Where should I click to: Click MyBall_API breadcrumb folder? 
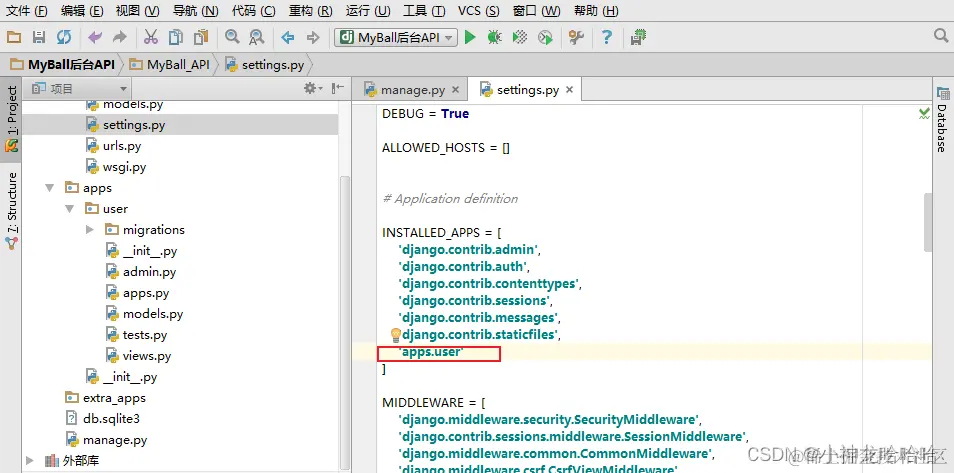coord(169,65)
